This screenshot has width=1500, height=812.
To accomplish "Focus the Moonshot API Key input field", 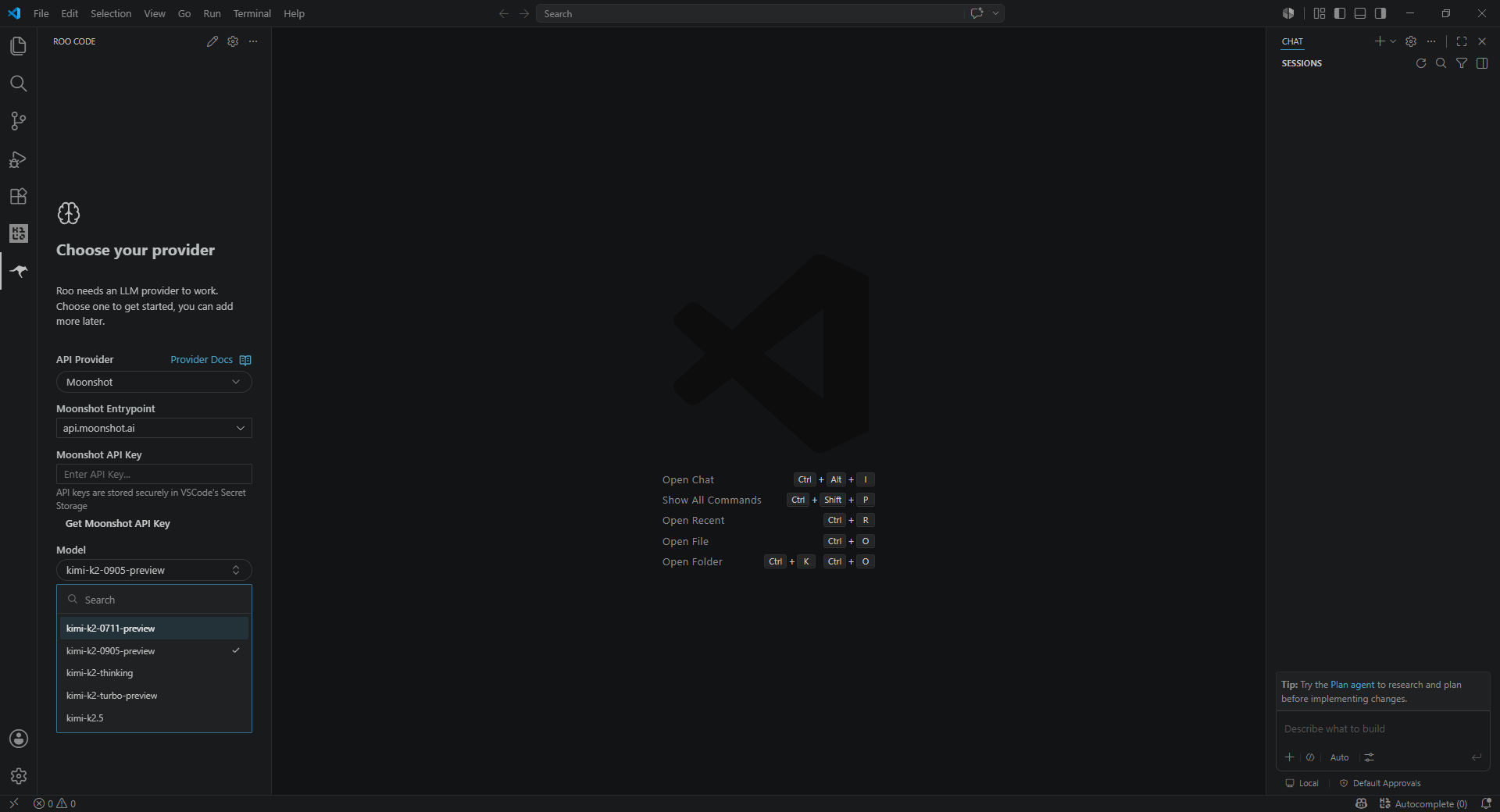I will click(x=154, y=474).
